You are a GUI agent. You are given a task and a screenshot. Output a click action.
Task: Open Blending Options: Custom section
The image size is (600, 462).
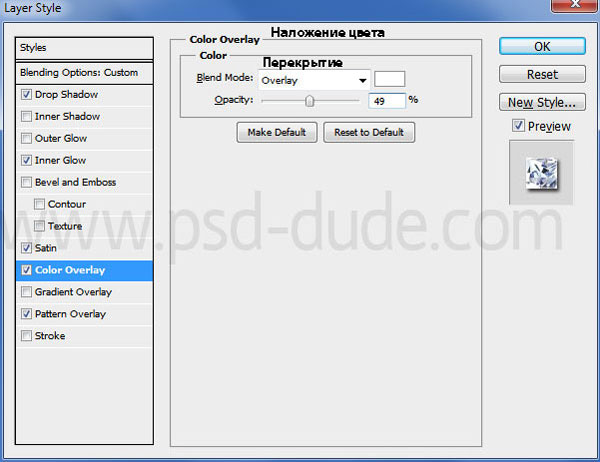[x=85, y=73]
